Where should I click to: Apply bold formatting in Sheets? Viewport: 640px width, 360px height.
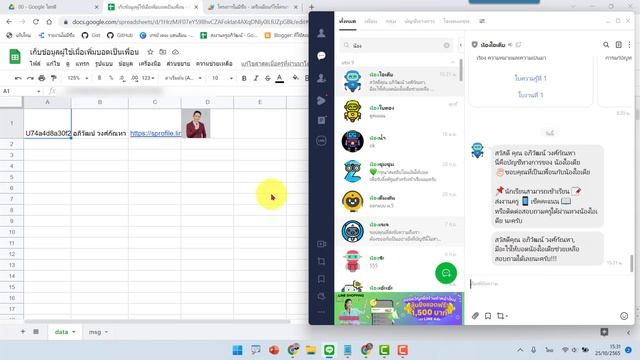click(244, 78)
